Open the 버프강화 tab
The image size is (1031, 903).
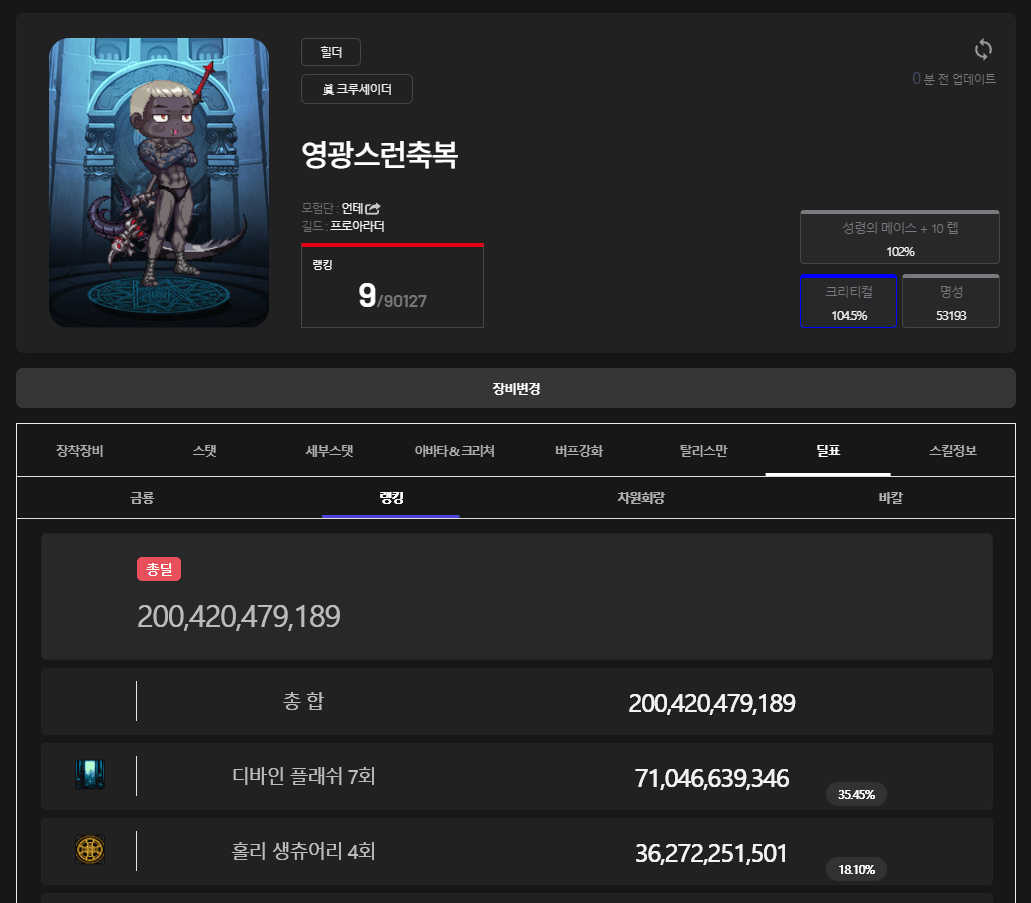579,450
